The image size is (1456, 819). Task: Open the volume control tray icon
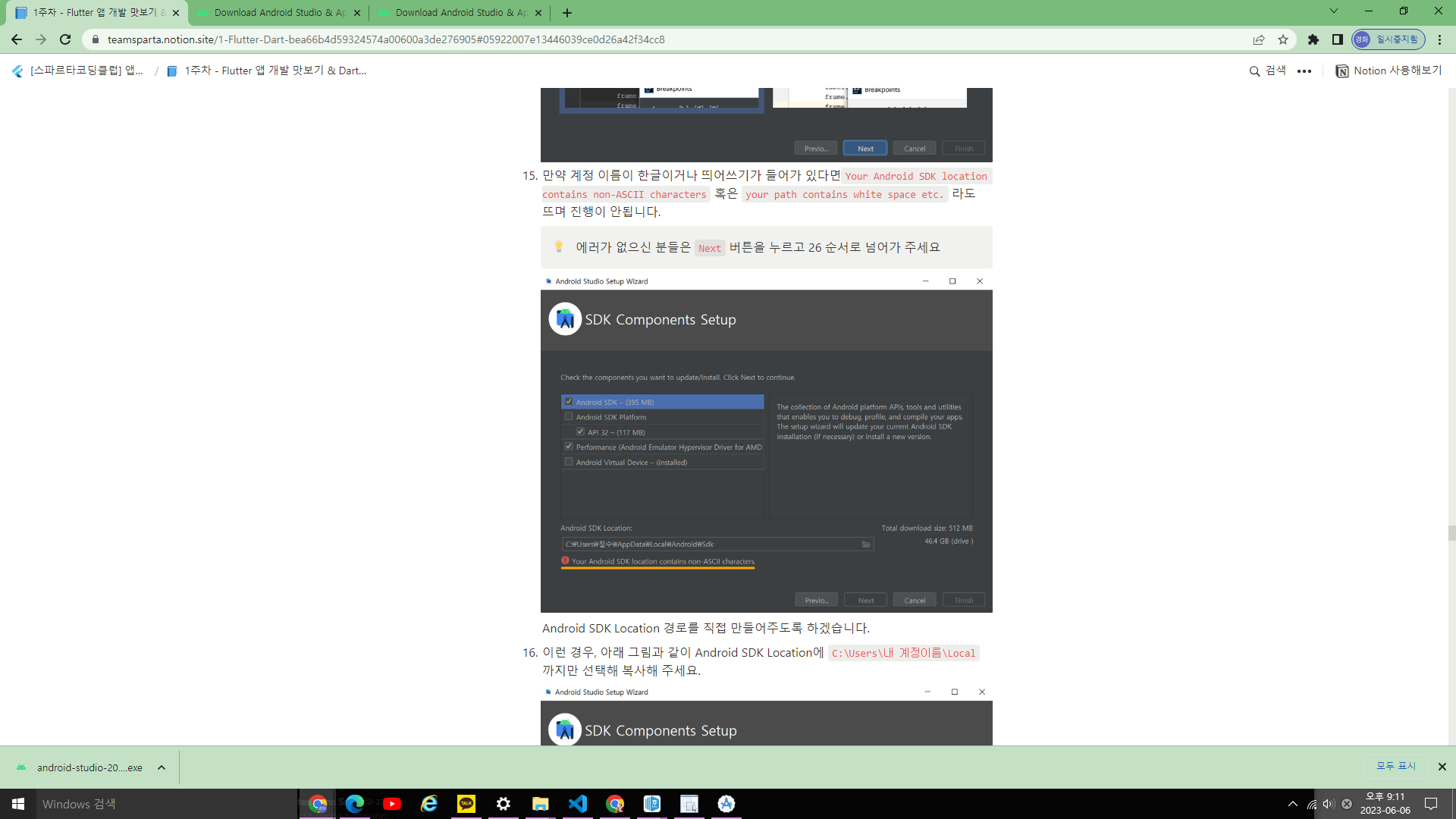(1329, 804)
